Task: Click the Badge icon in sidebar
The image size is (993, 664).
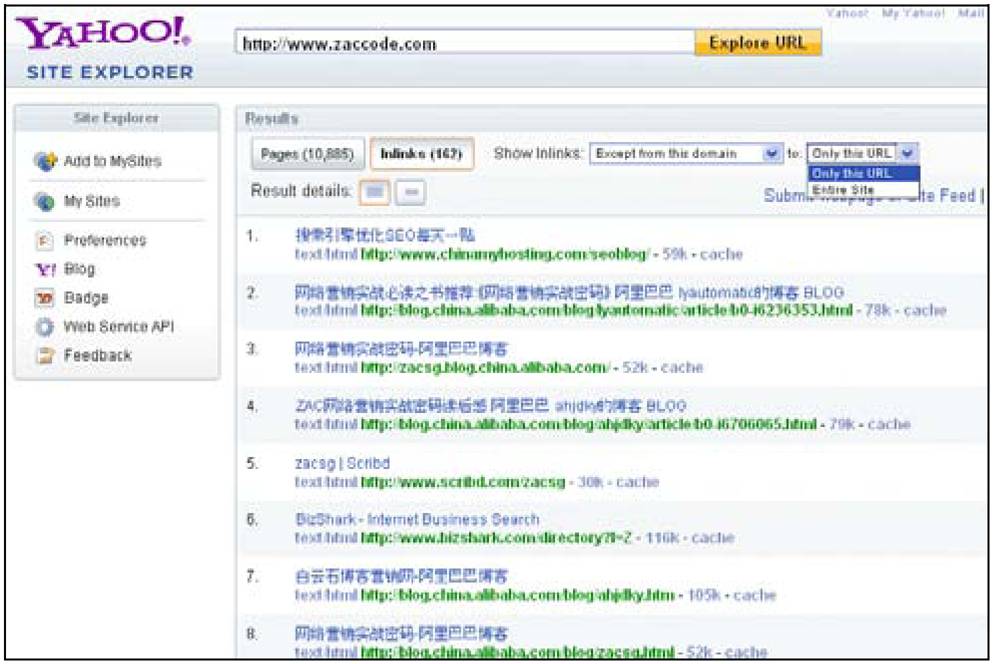Action: [44, 298]
